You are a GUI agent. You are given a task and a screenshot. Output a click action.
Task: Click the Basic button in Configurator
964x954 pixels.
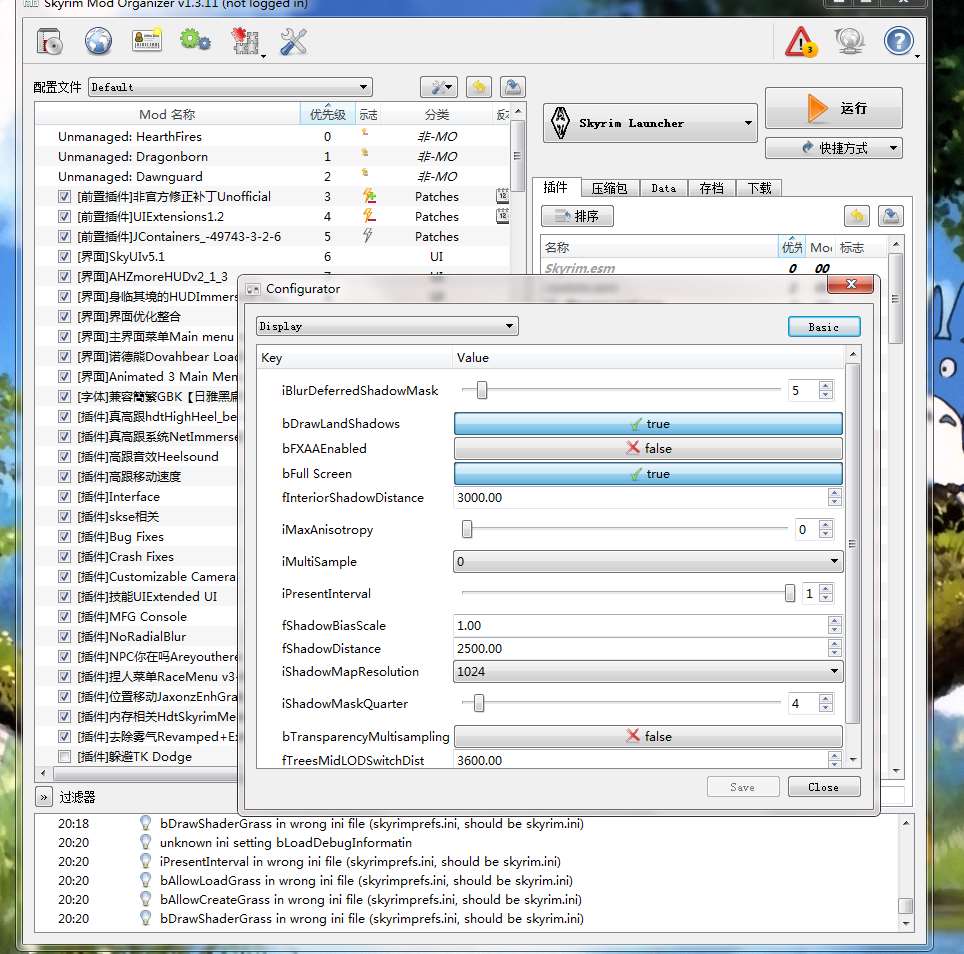(824, 327)
